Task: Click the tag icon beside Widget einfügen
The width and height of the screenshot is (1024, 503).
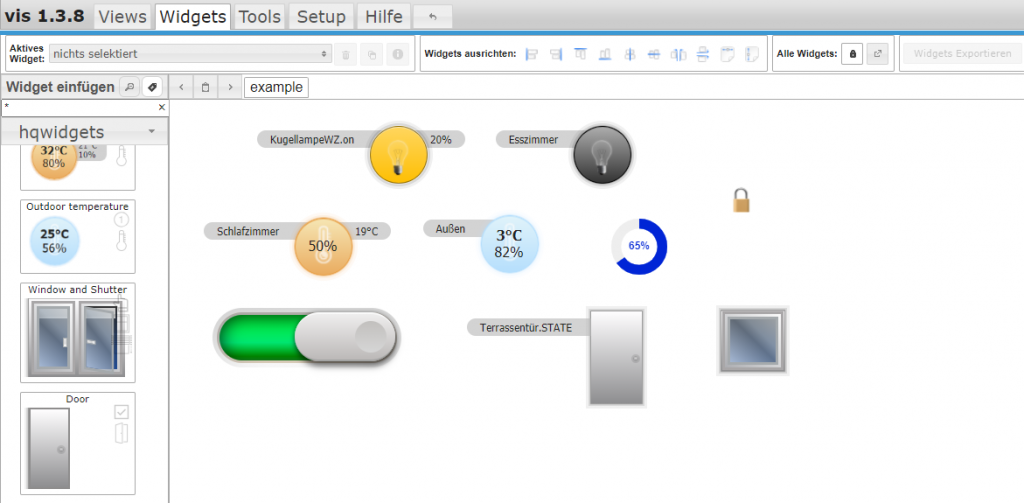Action: click(x=152, y=87)
